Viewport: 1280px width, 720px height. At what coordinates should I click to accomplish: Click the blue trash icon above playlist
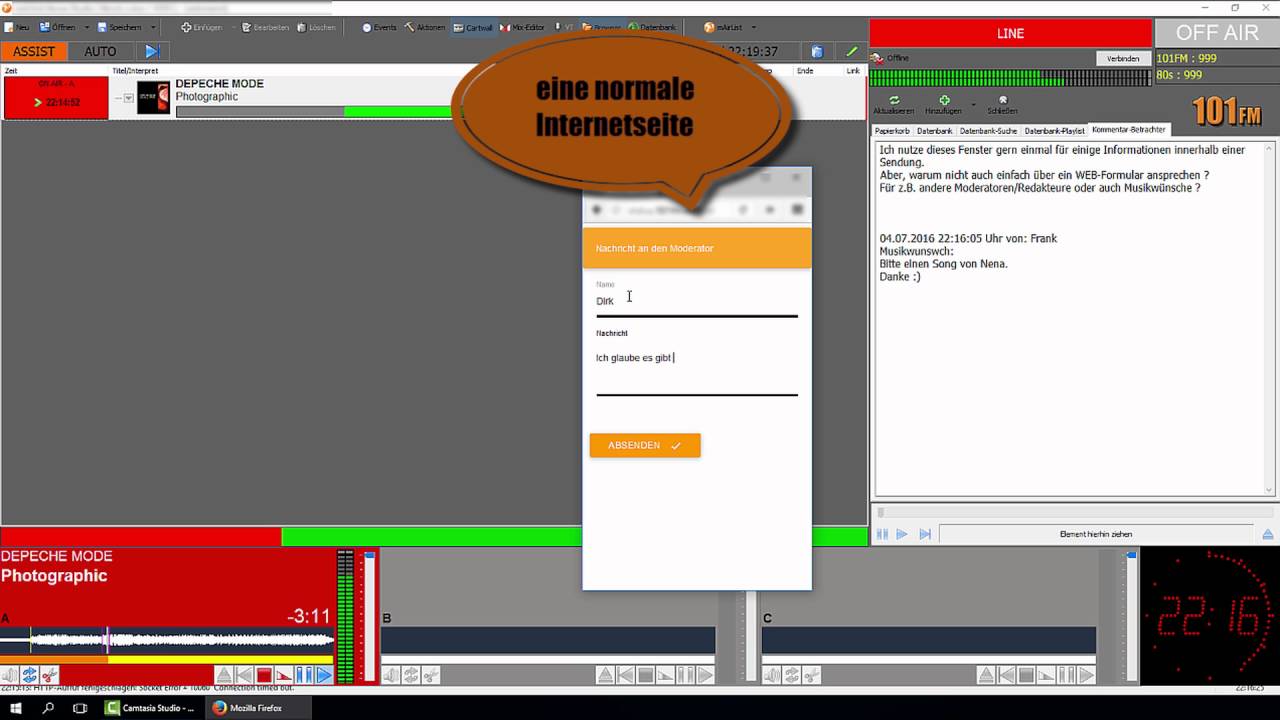pyautogui.click(x=817, y=51)
